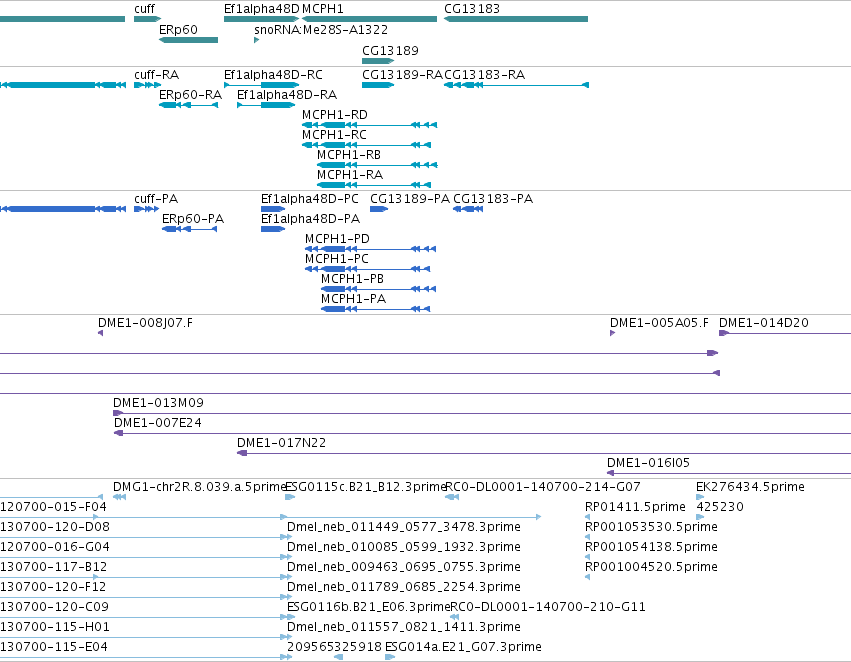
Task: Click protein CG13183-PA label
Action: coord(493,199)
